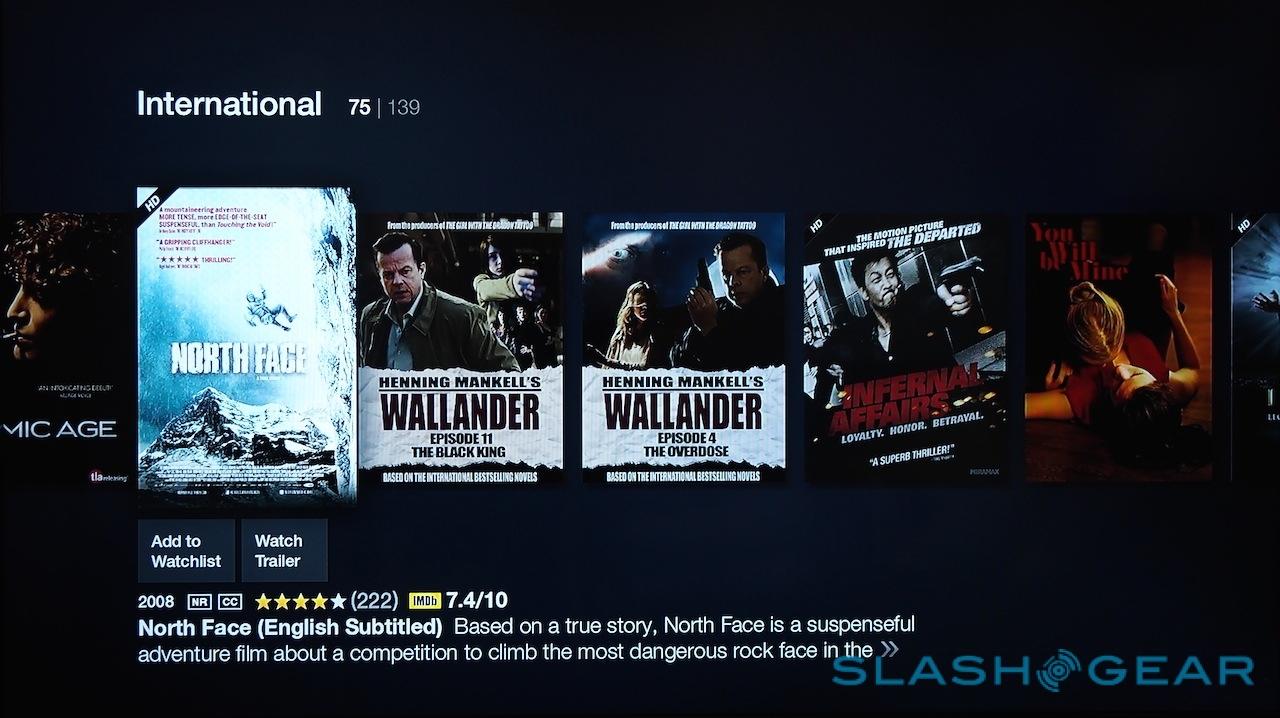Open the You Will Be Mine poster
The width and height of the screenshot is (1280, 718).
(1120, 348)
